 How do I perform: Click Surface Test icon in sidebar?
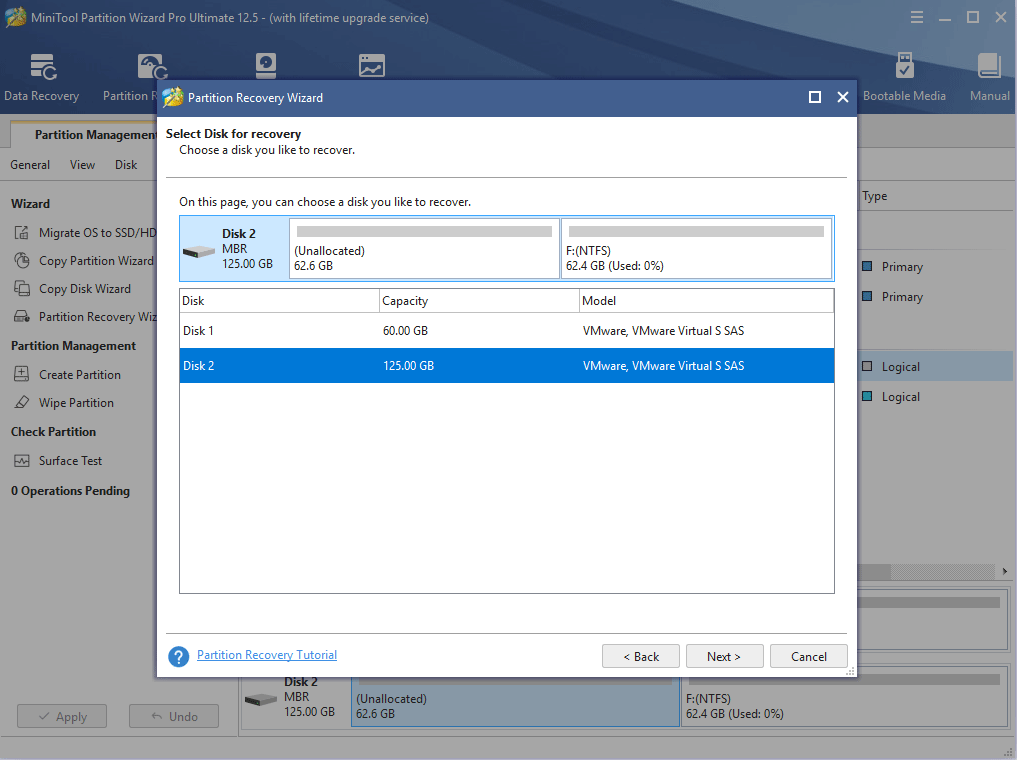[21, 460]
